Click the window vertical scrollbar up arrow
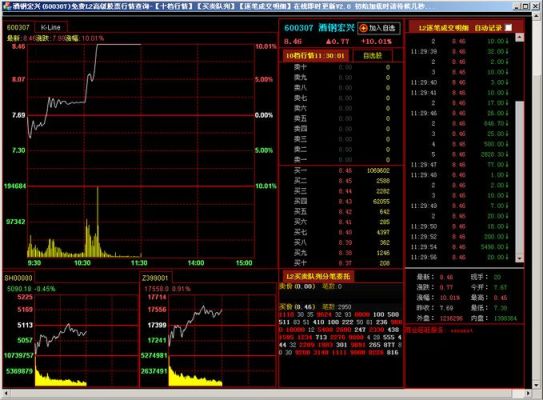This screenshot has height=400, width=543. [537, 17]
